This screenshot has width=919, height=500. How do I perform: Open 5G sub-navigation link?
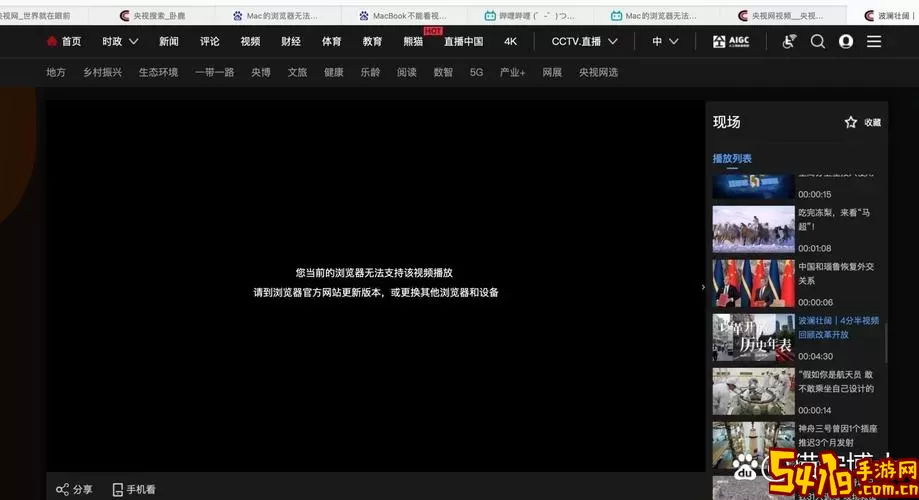[x=476, y=73]
